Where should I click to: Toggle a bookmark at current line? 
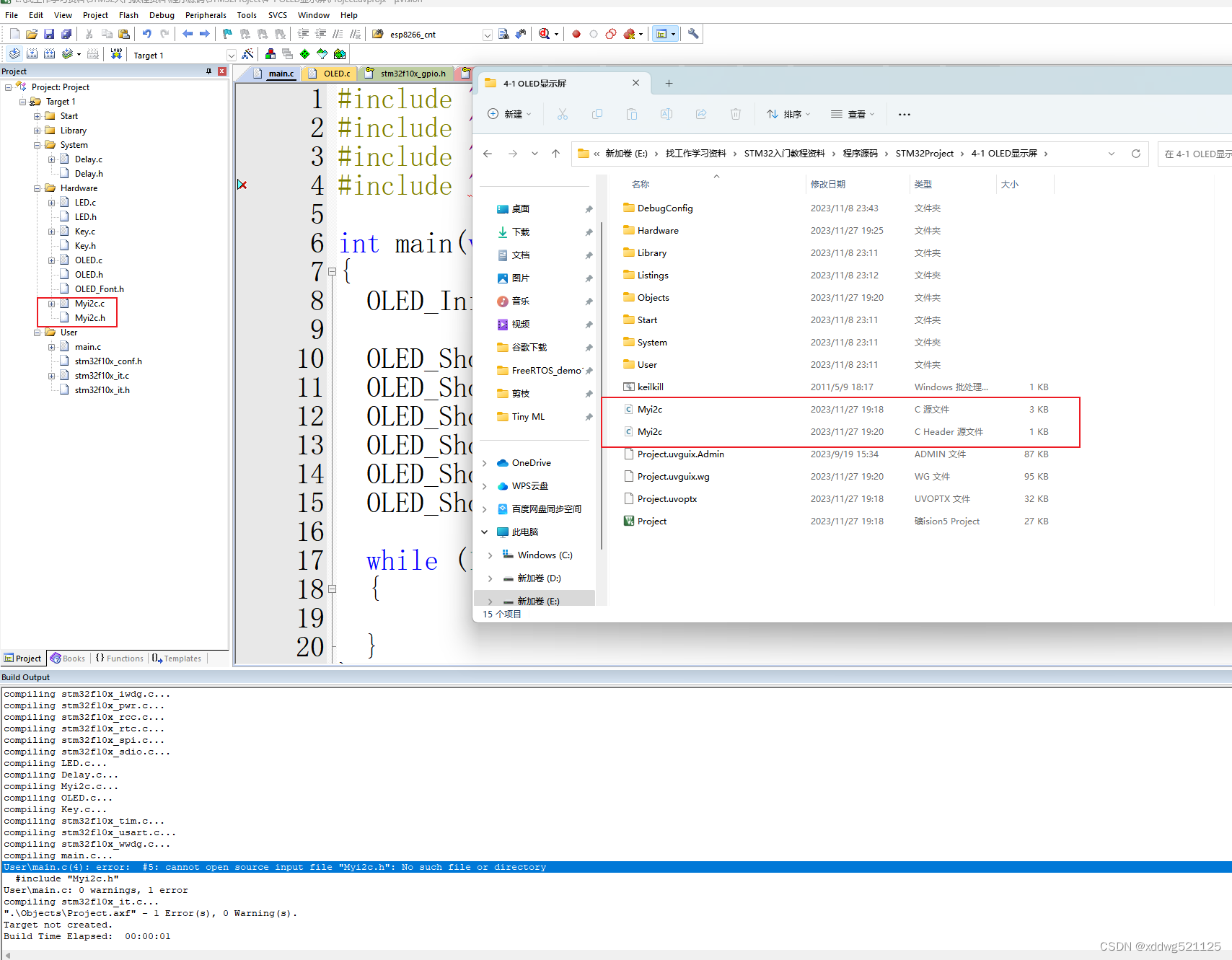(226, 34)
